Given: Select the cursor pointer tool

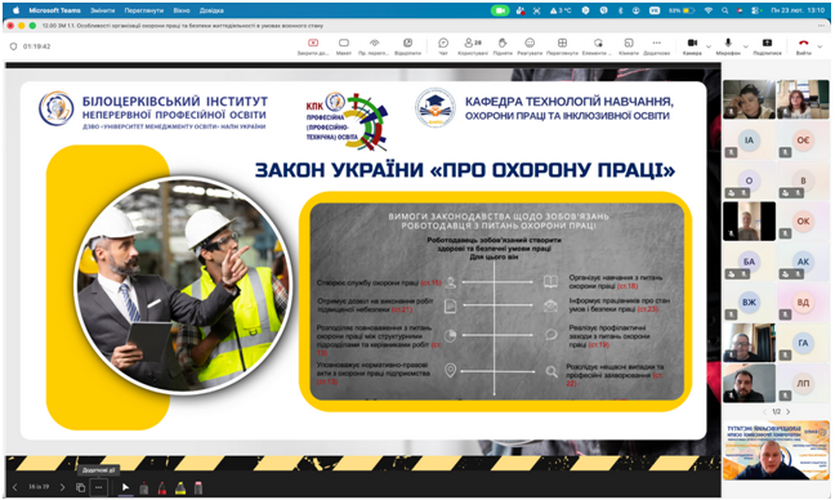Looking at the screenshot, I should 126,487.
